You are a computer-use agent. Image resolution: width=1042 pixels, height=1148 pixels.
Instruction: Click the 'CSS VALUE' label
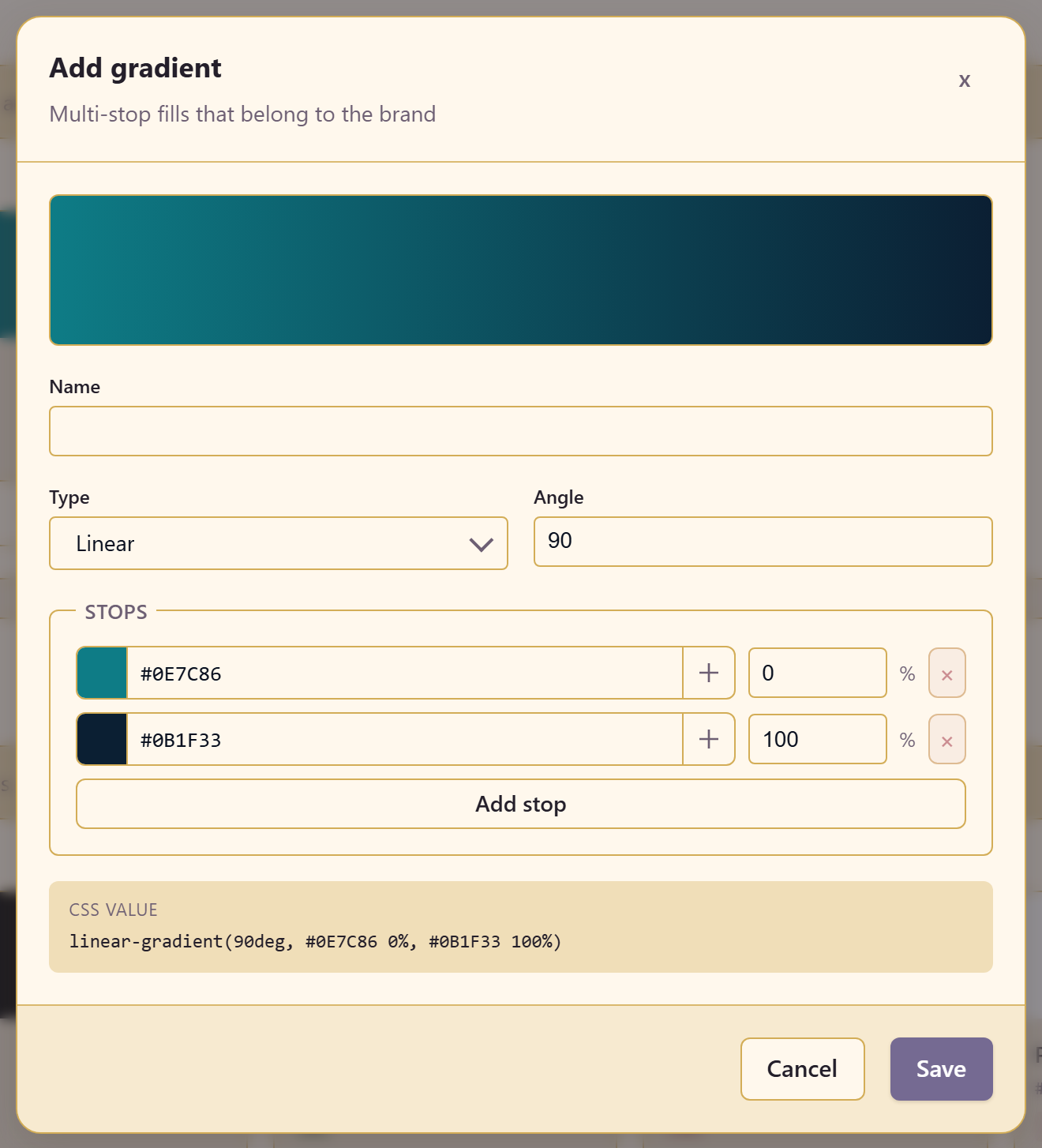(x=114, y=910)
